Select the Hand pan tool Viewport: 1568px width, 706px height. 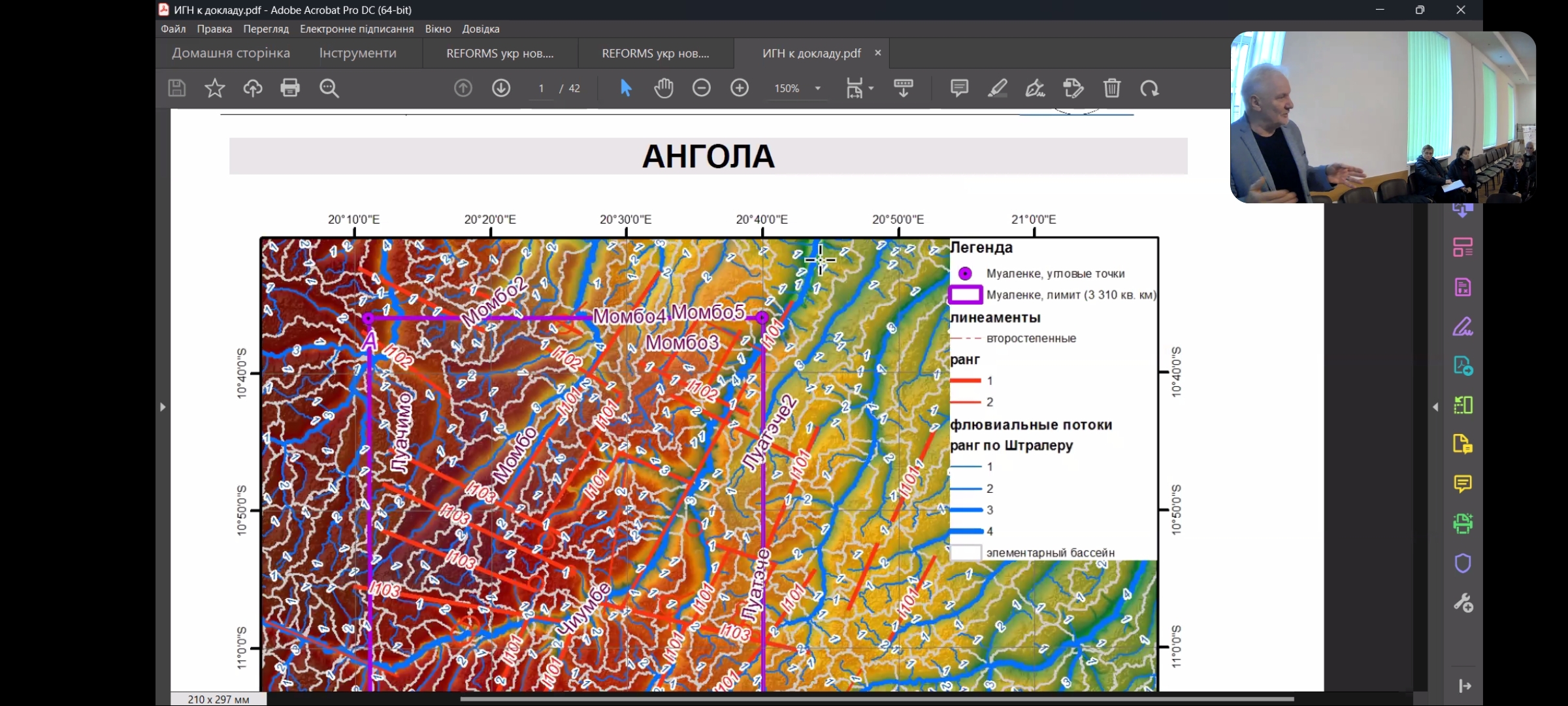coord(663,88)
